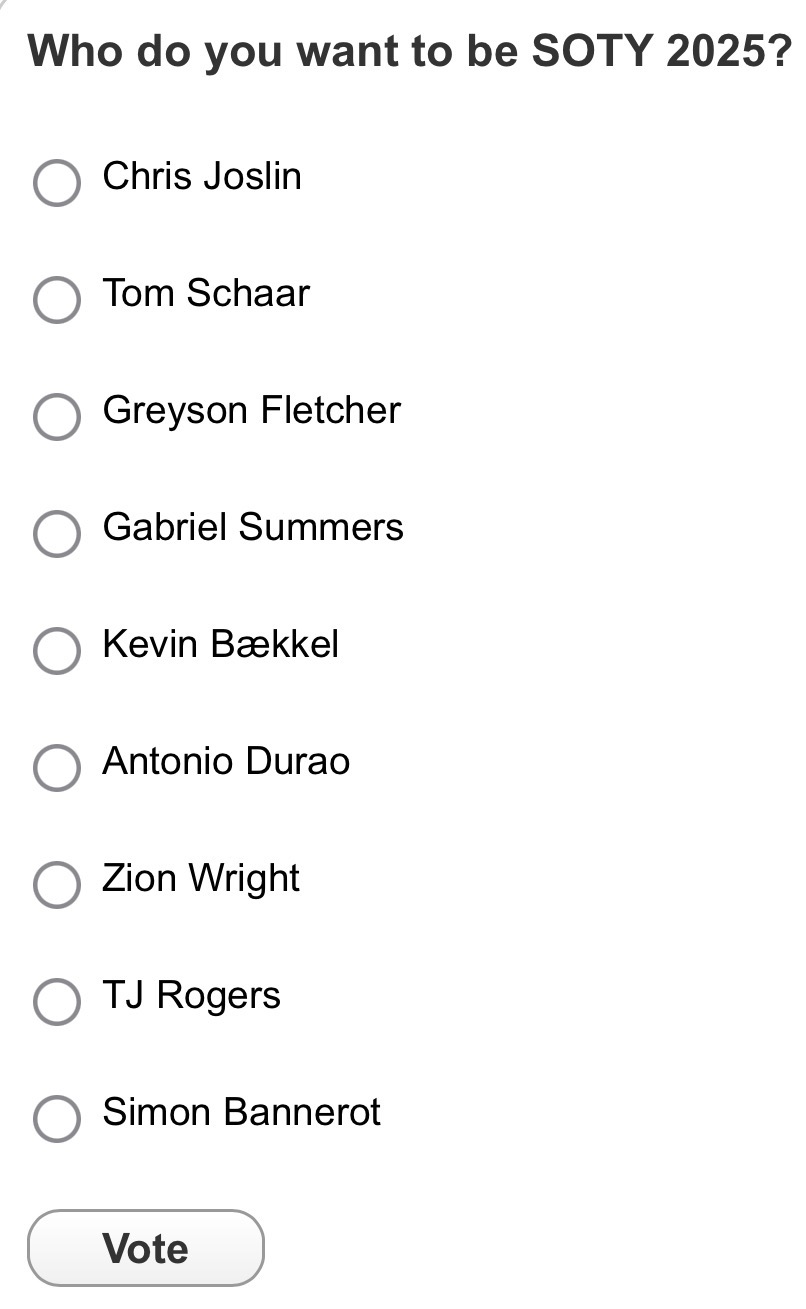
Task: Click the 'Zion Wright' option label
Action: tap(201, 878)
